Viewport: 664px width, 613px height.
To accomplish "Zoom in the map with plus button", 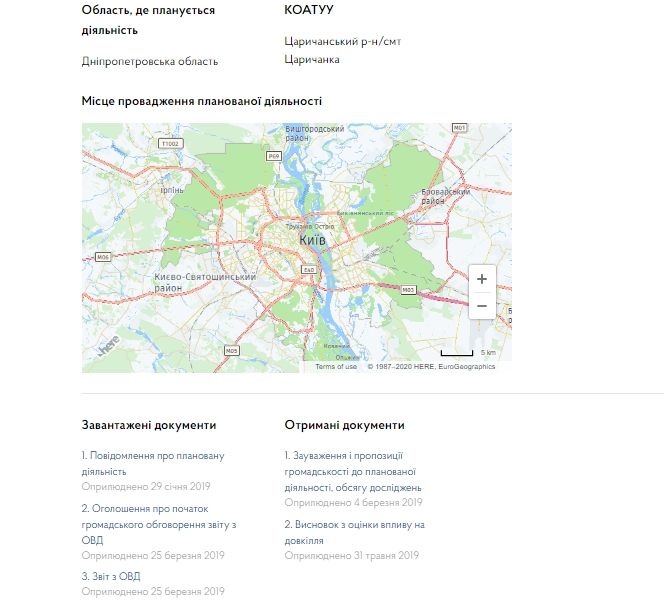I will pos(482,279).
